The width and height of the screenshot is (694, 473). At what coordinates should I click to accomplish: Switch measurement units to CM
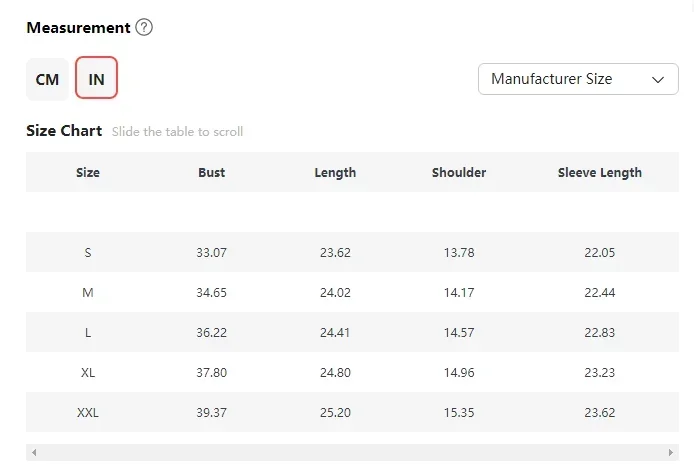click(x=47, y=79)
